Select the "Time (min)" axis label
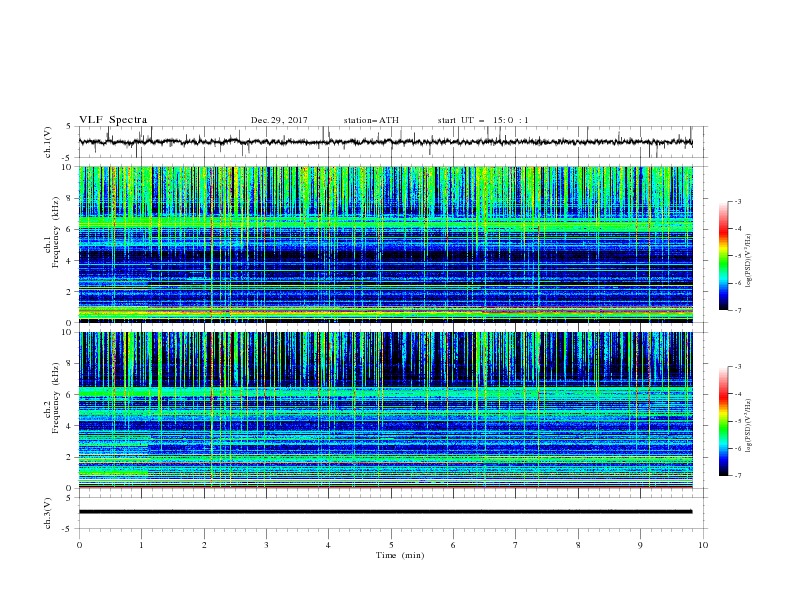792x612 pixels. tap(400, 555)
